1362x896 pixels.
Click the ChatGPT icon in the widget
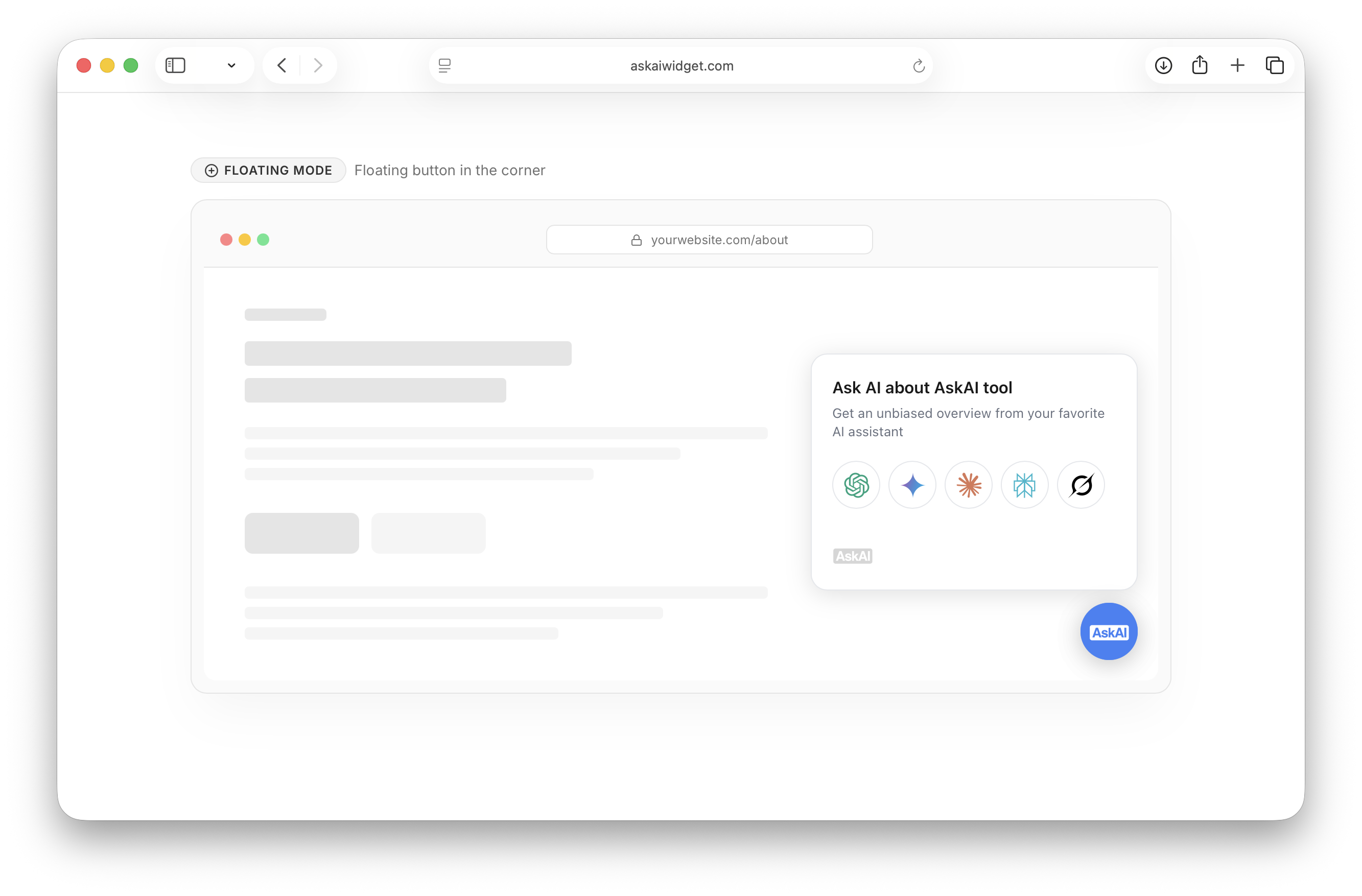coord(856,485)
